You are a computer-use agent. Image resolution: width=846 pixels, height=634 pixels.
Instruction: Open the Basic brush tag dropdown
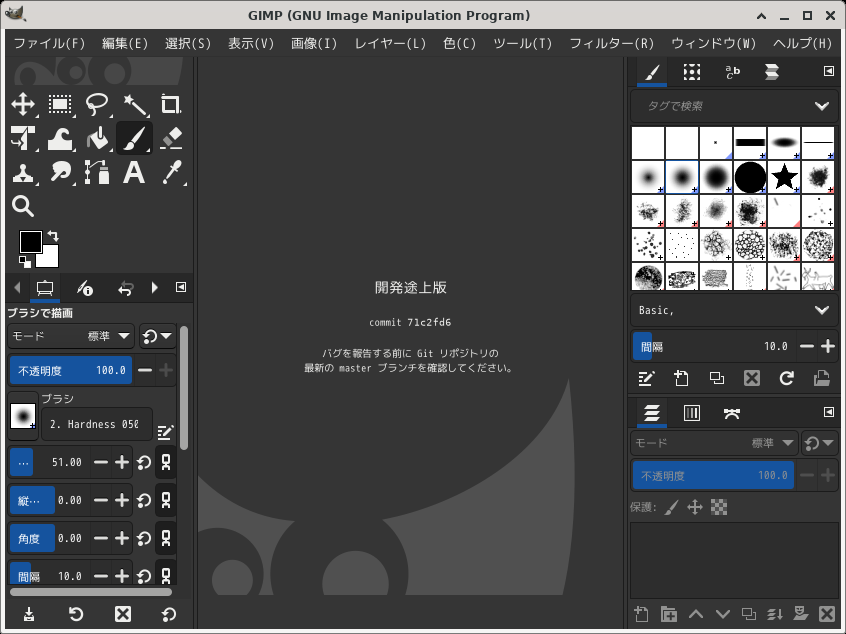click(x=822, y=310)
